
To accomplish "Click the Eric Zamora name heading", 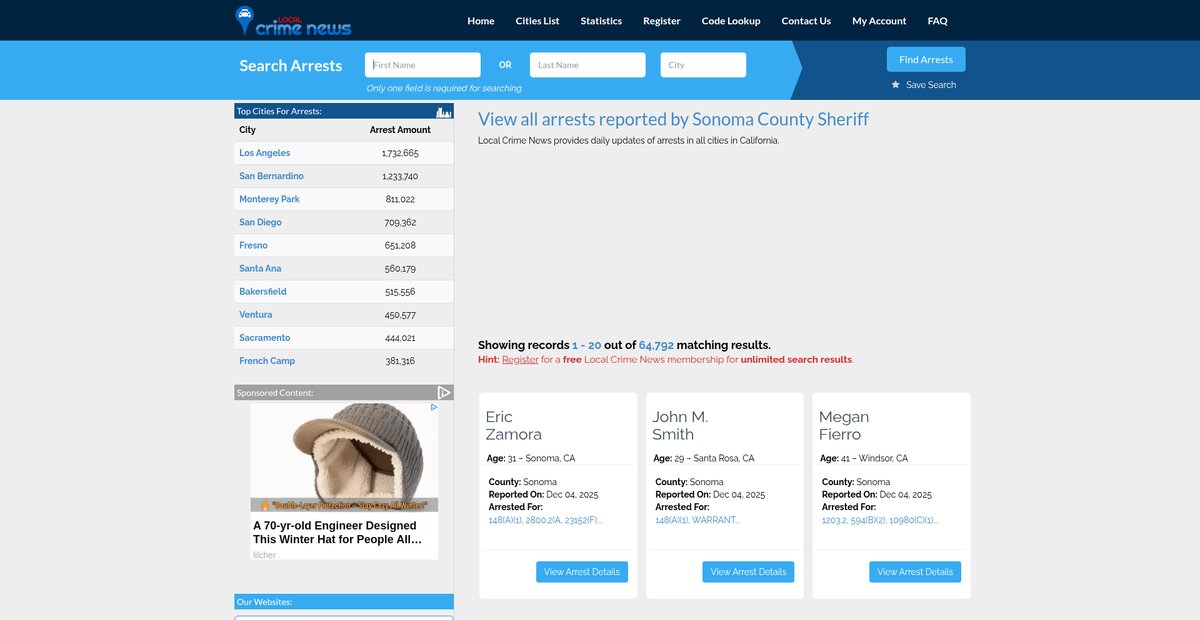I will (x=514, y=425).
